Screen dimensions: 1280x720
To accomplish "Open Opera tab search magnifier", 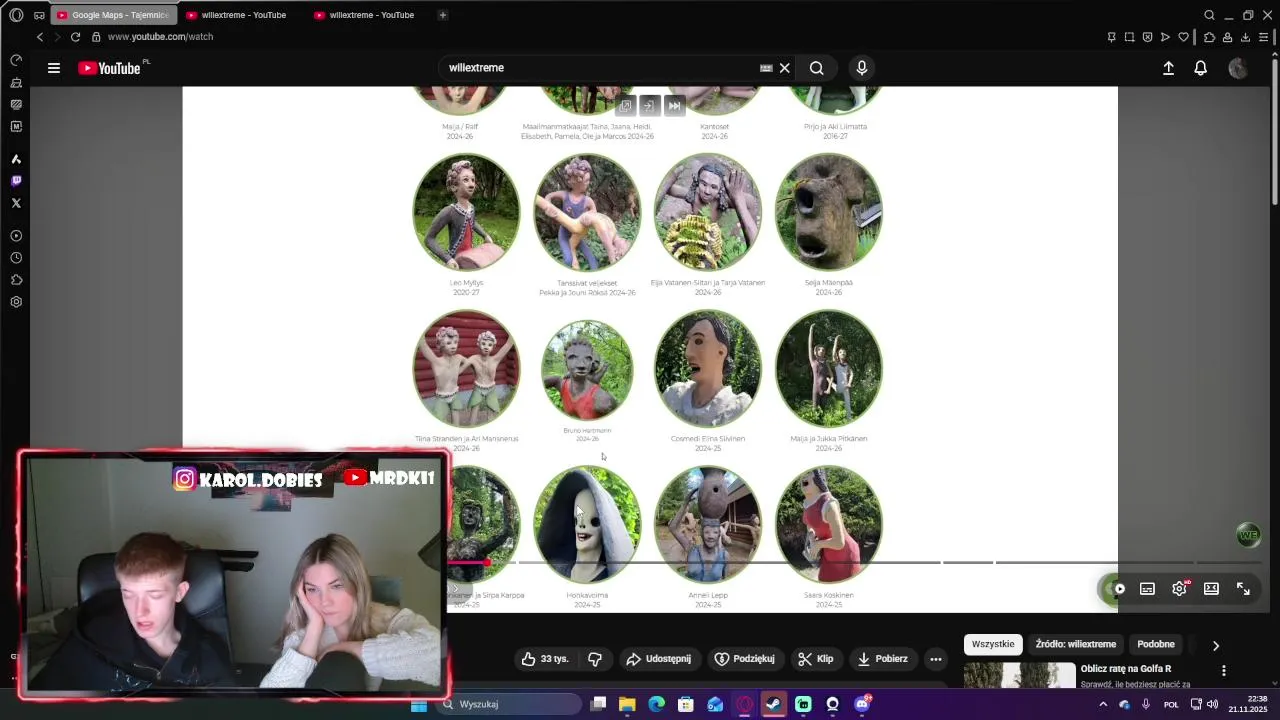I will 1209,15.
